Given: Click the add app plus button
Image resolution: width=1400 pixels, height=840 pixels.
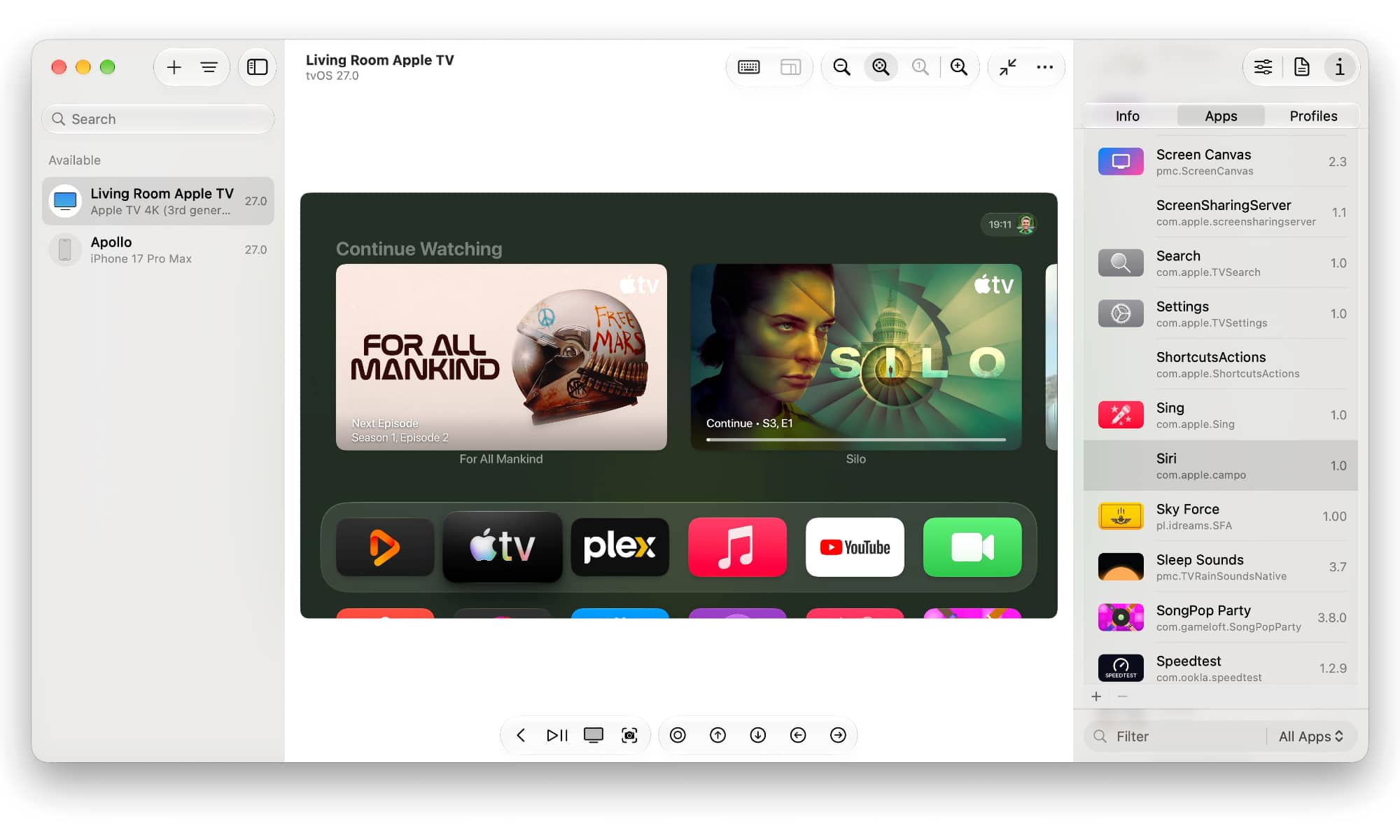Looking at the screenshot, I should point(1096,696).
